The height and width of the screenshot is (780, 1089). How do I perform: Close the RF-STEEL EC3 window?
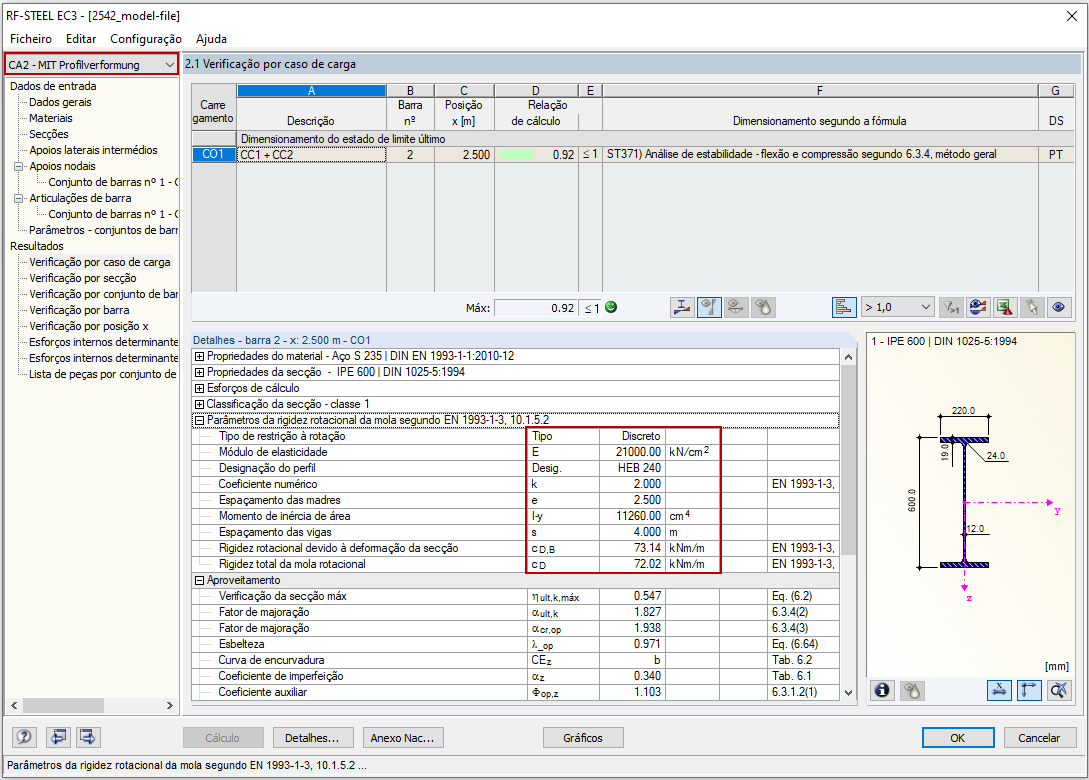[1072, 16]
